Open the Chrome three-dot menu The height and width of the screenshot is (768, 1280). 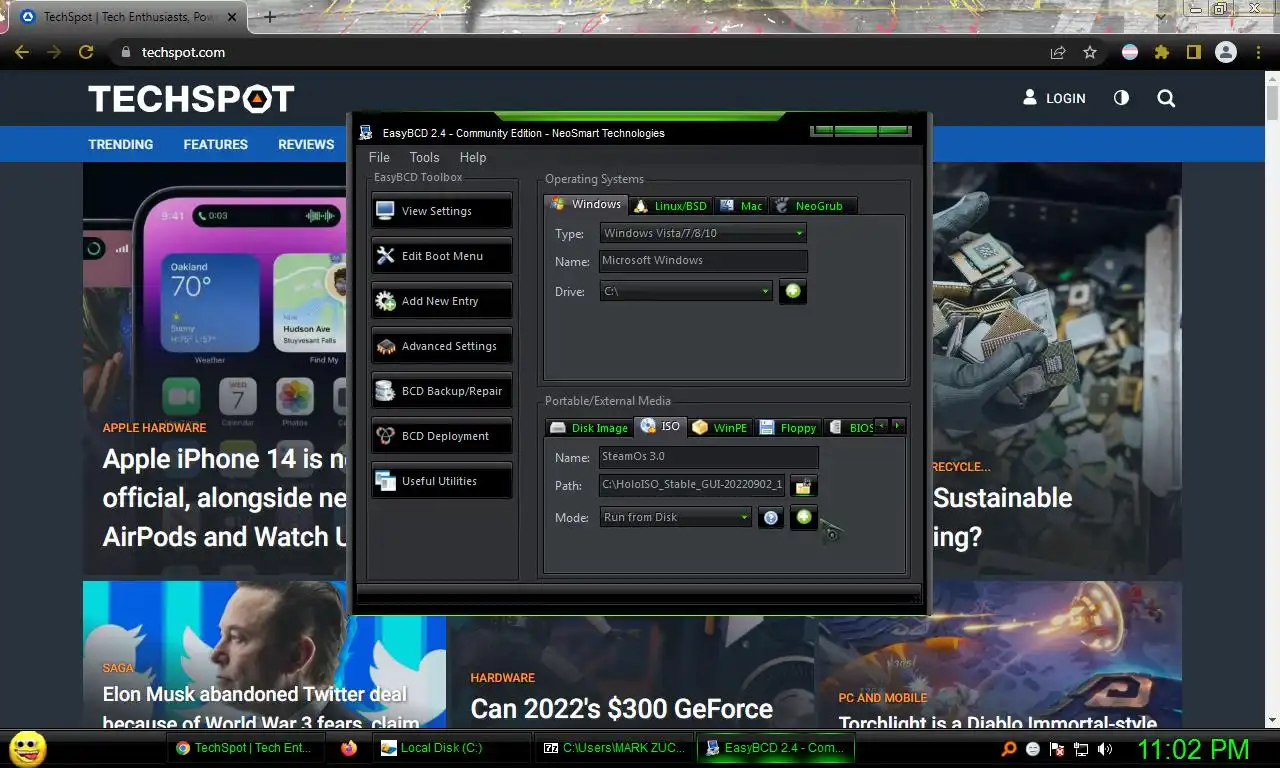(x=1258, y=52)
